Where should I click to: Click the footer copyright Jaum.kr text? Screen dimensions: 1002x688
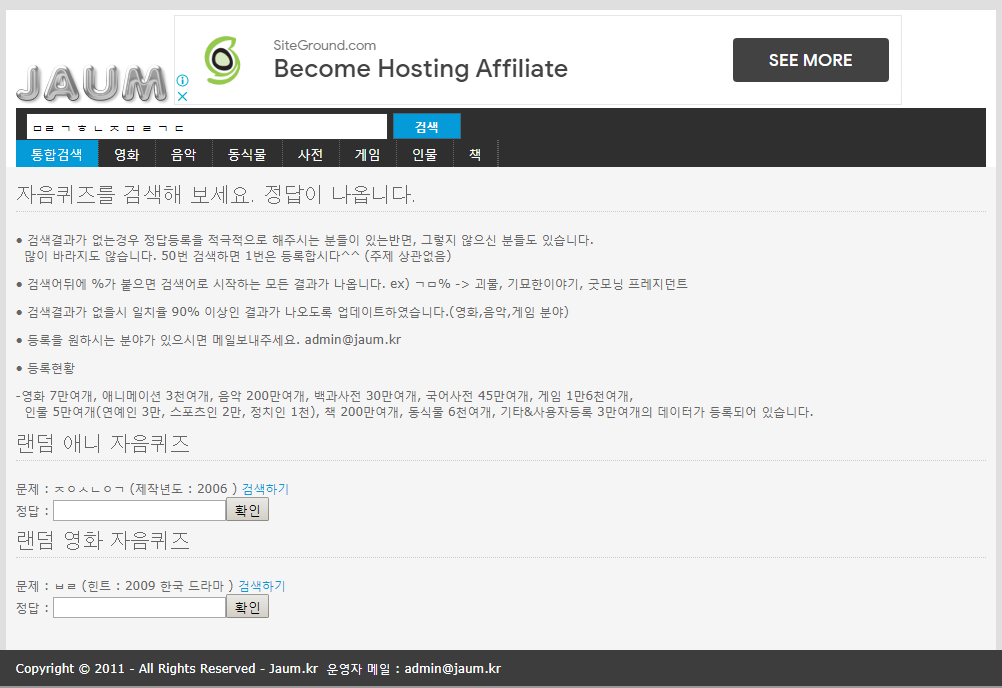tap(166, 669)
